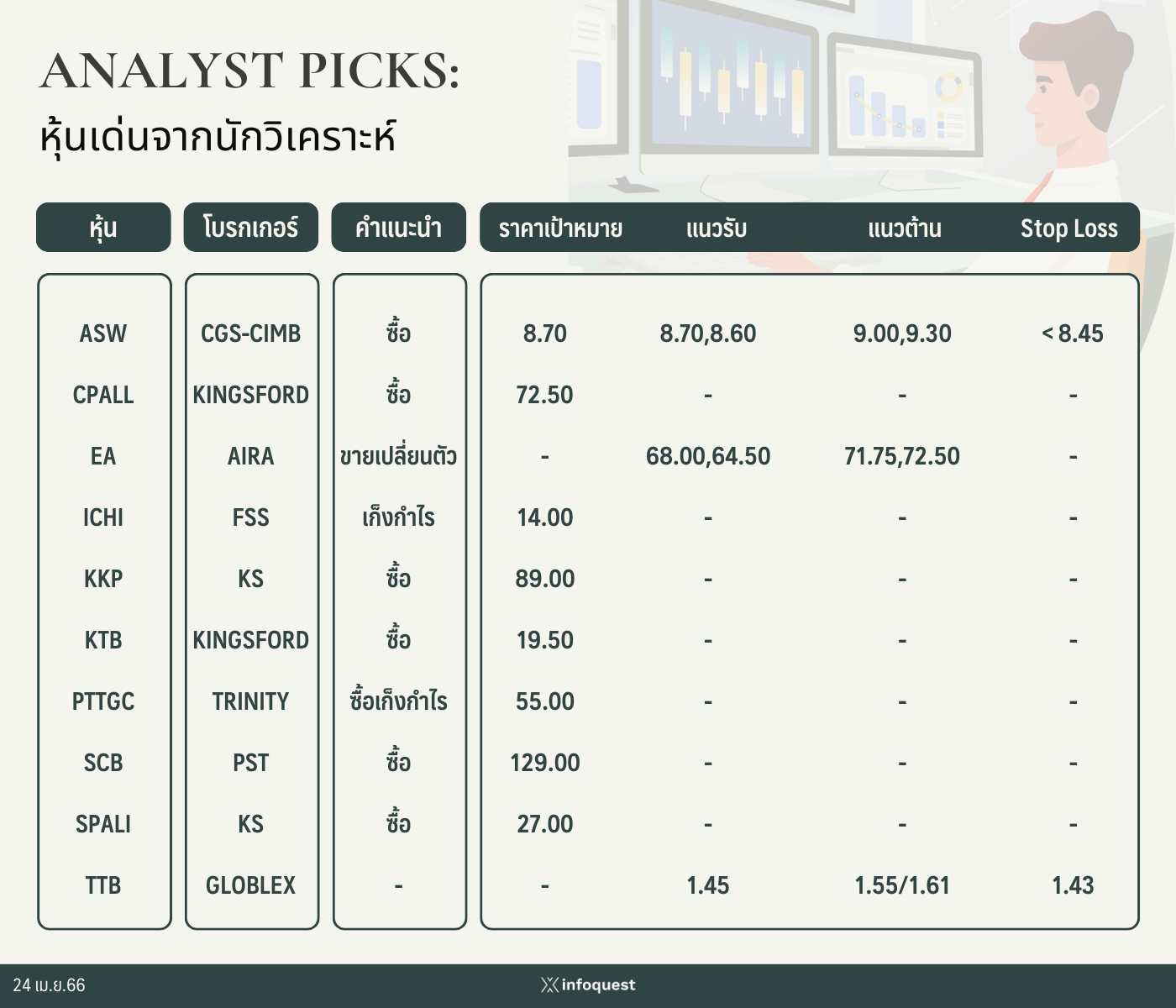Select the SPALI ticker
This screenshot has height=1008, width=1176.
(103, 824)
